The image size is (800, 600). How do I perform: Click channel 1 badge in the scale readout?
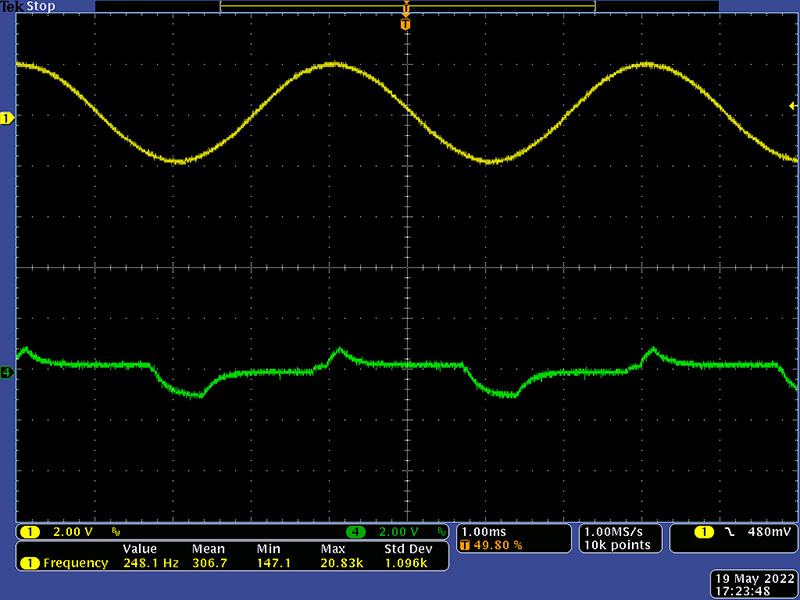point(29,531)
